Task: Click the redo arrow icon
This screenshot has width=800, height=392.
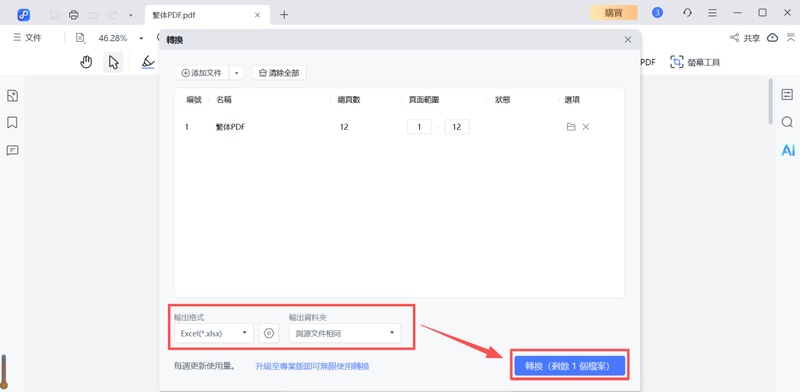Action: (x=112, y=15)
